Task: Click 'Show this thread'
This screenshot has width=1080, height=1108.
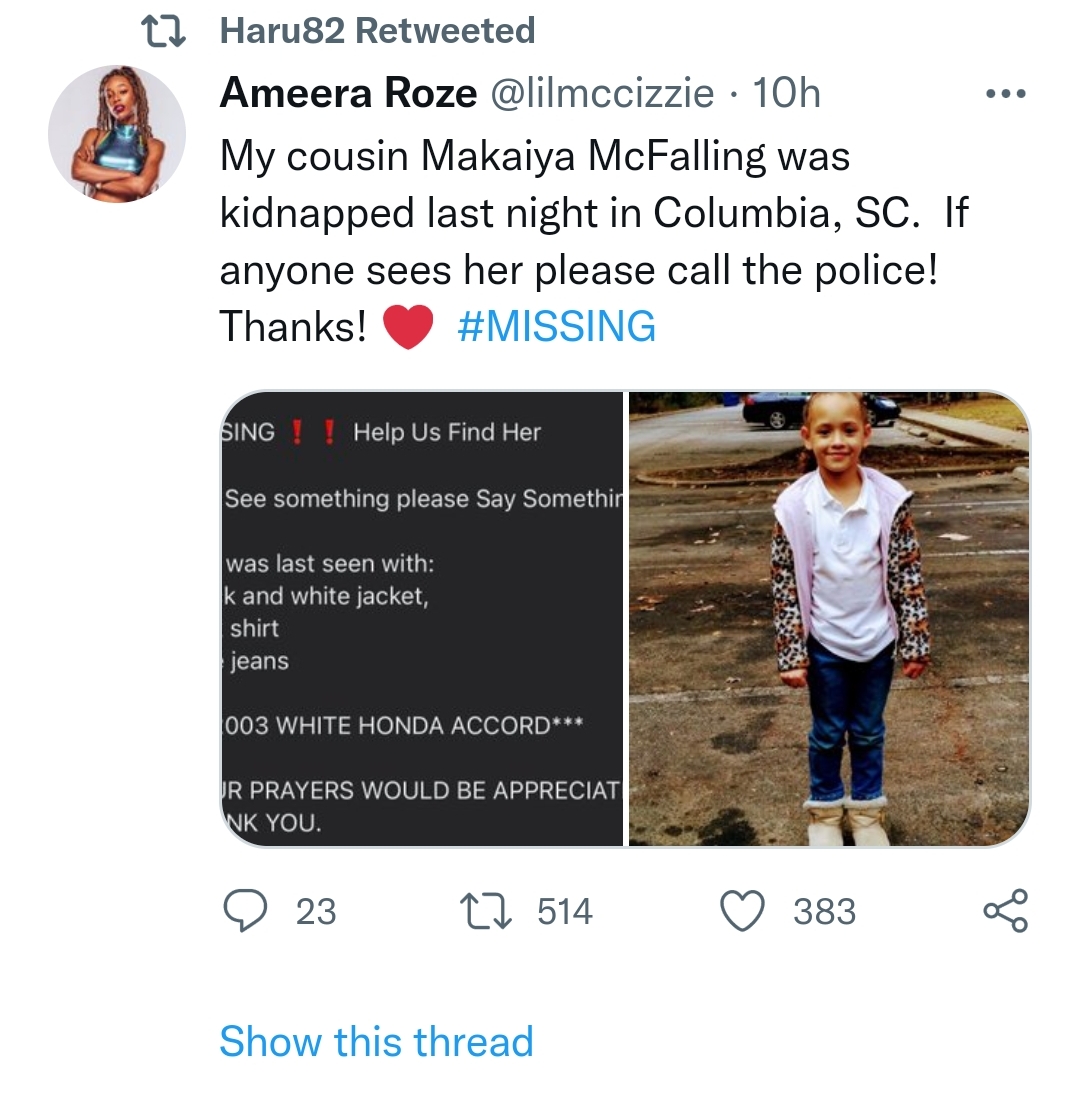Action: [376, 1041]
